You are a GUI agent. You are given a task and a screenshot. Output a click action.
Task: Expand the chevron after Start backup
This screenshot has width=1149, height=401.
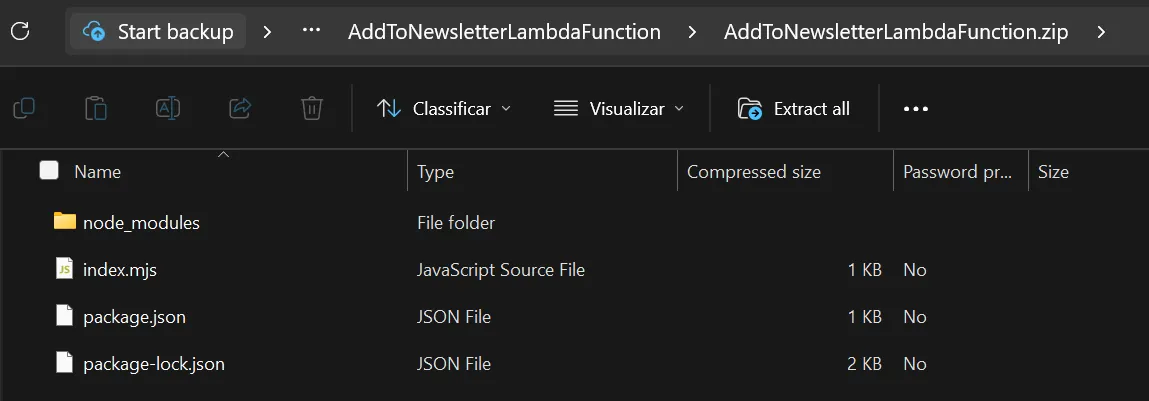coord(267,32)
